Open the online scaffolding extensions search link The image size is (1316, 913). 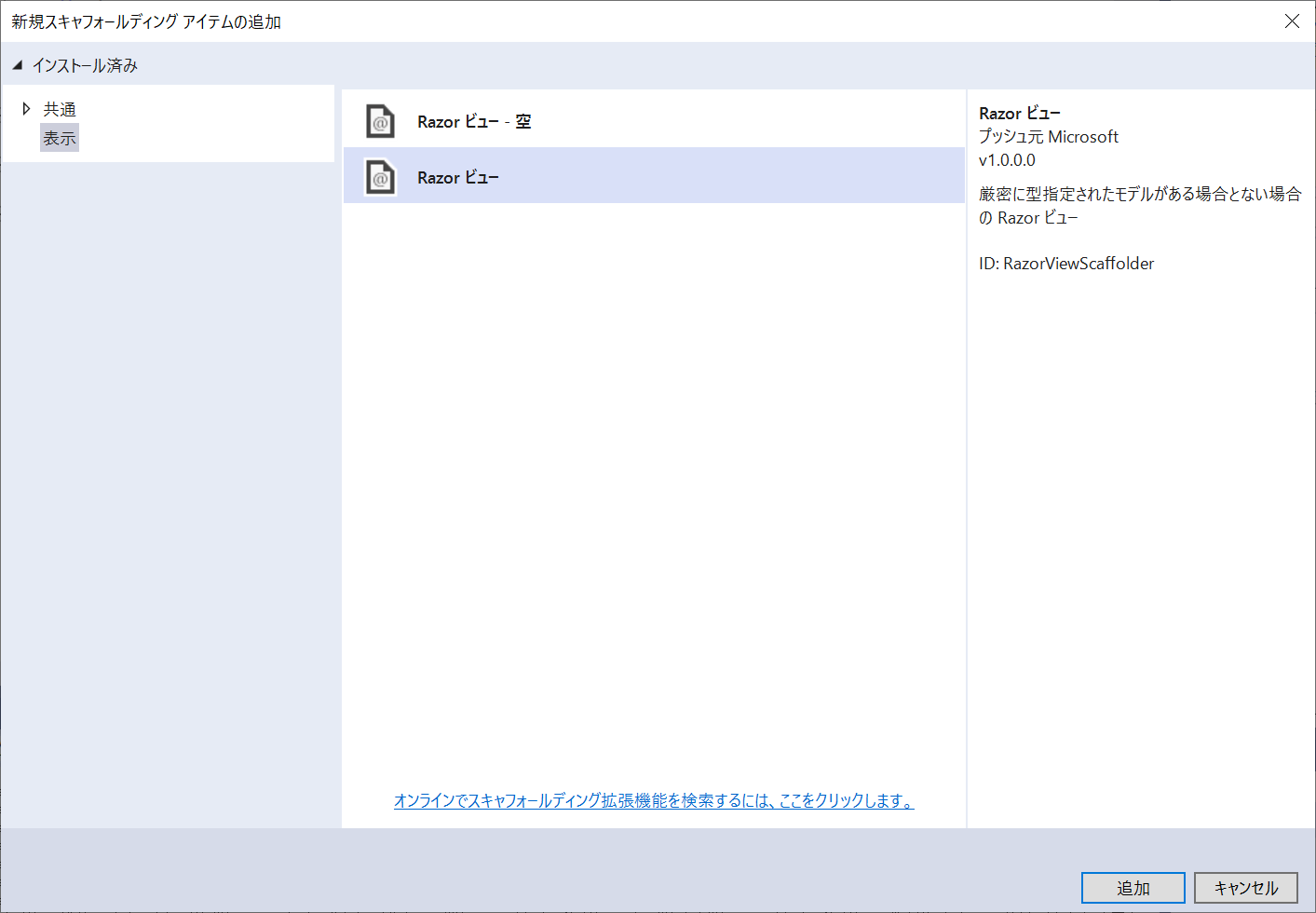click(x=654, y=800)
